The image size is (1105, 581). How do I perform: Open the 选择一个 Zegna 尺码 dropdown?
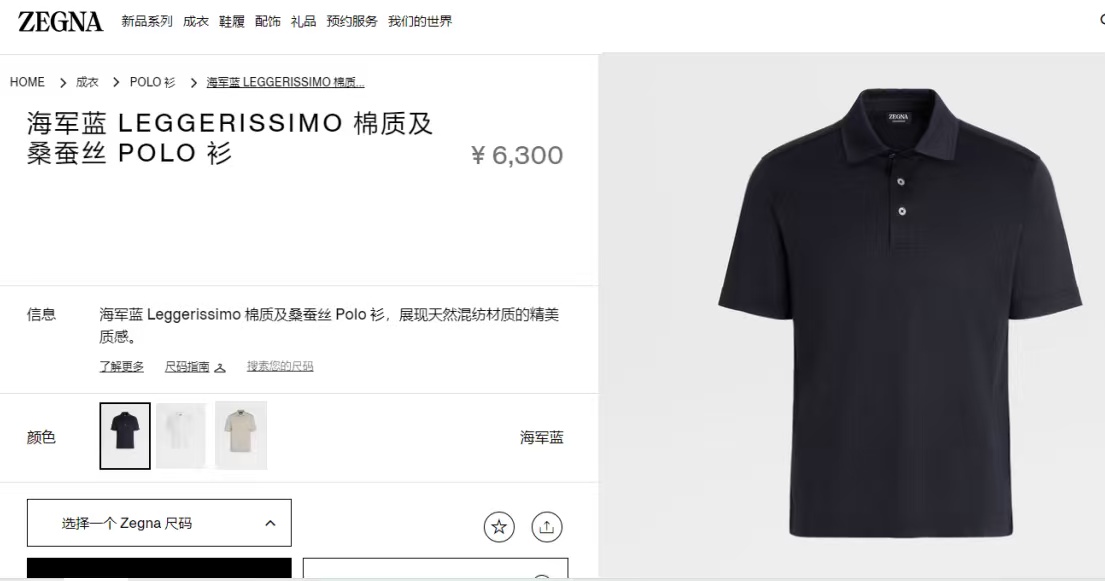pyautogui.click(x=159, y=523)
